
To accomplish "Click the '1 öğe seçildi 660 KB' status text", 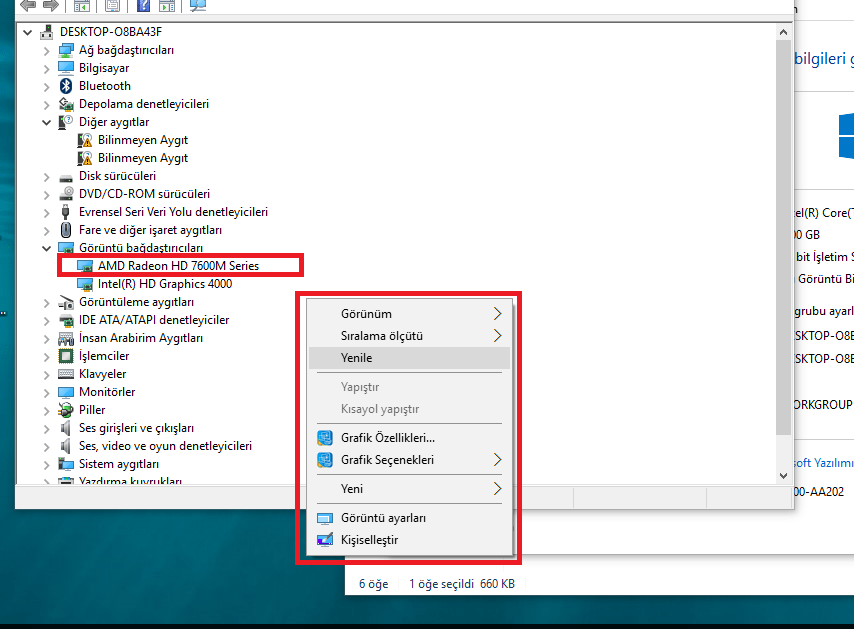I will click(462, 584).
